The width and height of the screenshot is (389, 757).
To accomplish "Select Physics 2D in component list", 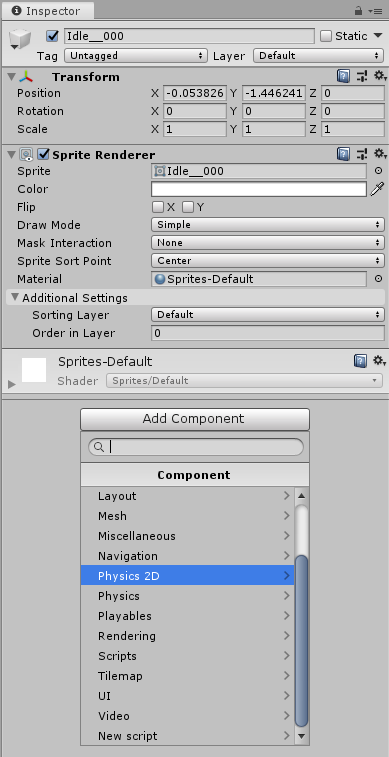I will pos(187,575).
